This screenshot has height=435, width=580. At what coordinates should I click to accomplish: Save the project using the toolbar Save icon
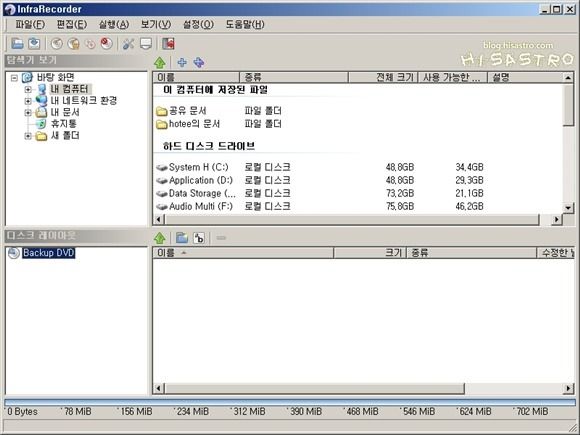click(34, 44)
